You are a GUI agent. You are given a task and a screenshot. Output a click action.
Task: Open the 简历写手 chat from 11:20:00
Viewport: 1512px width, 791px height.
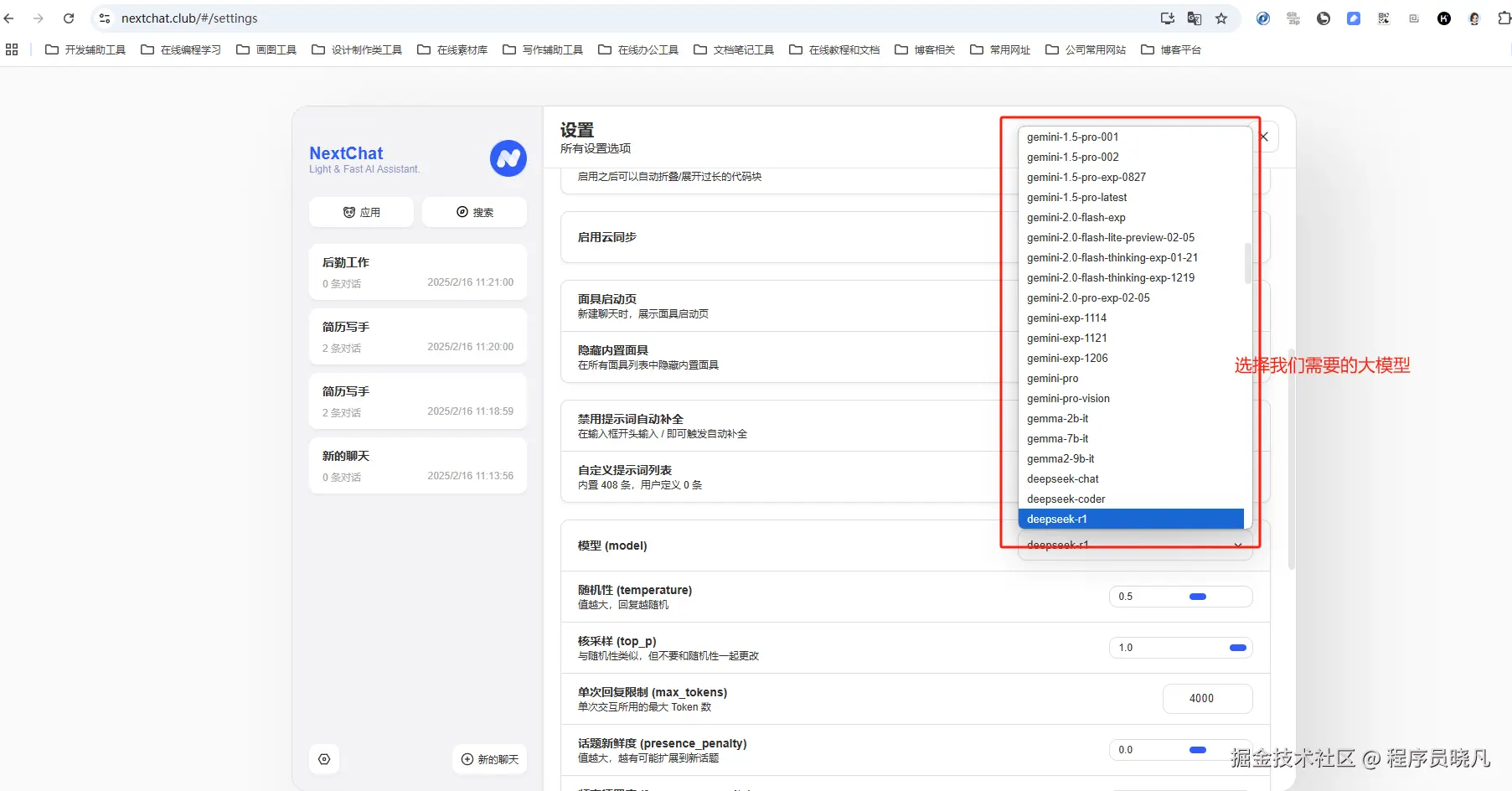coord(418,336)
